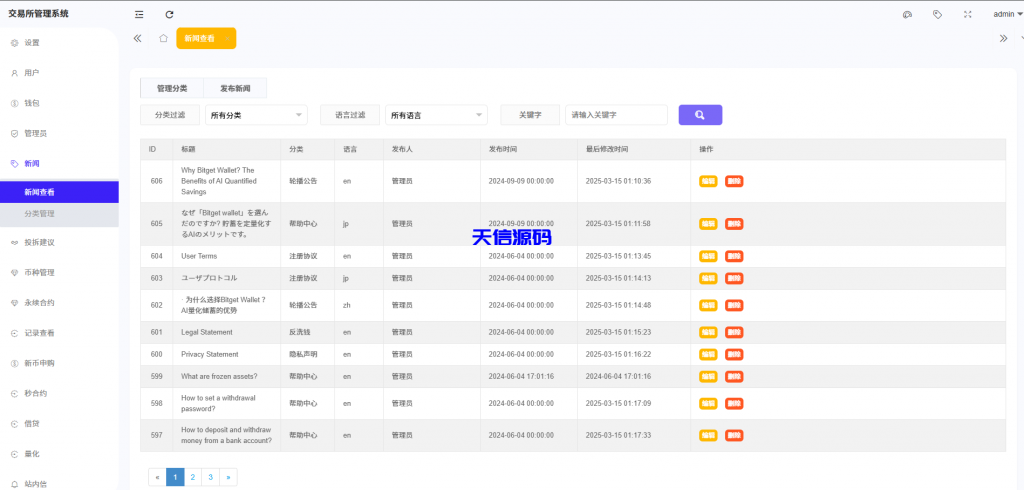
Task: Click the refresh icon in top bar
Action: coord(170,14)
